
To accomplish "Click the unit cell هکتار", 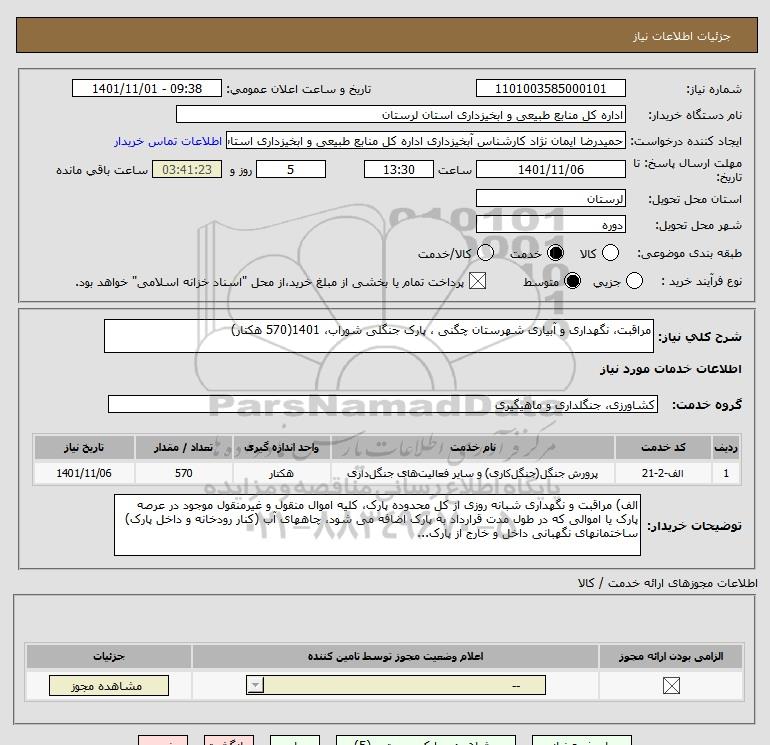I will pyautogui.click(x=282, y=473).
